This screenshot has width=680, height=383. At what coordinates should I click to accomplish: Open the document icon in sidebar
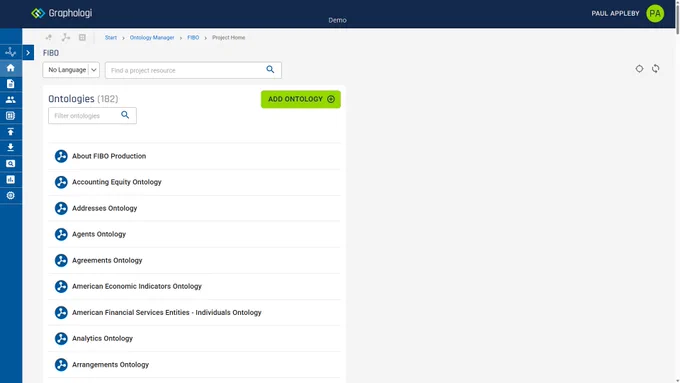pos(10,84)
